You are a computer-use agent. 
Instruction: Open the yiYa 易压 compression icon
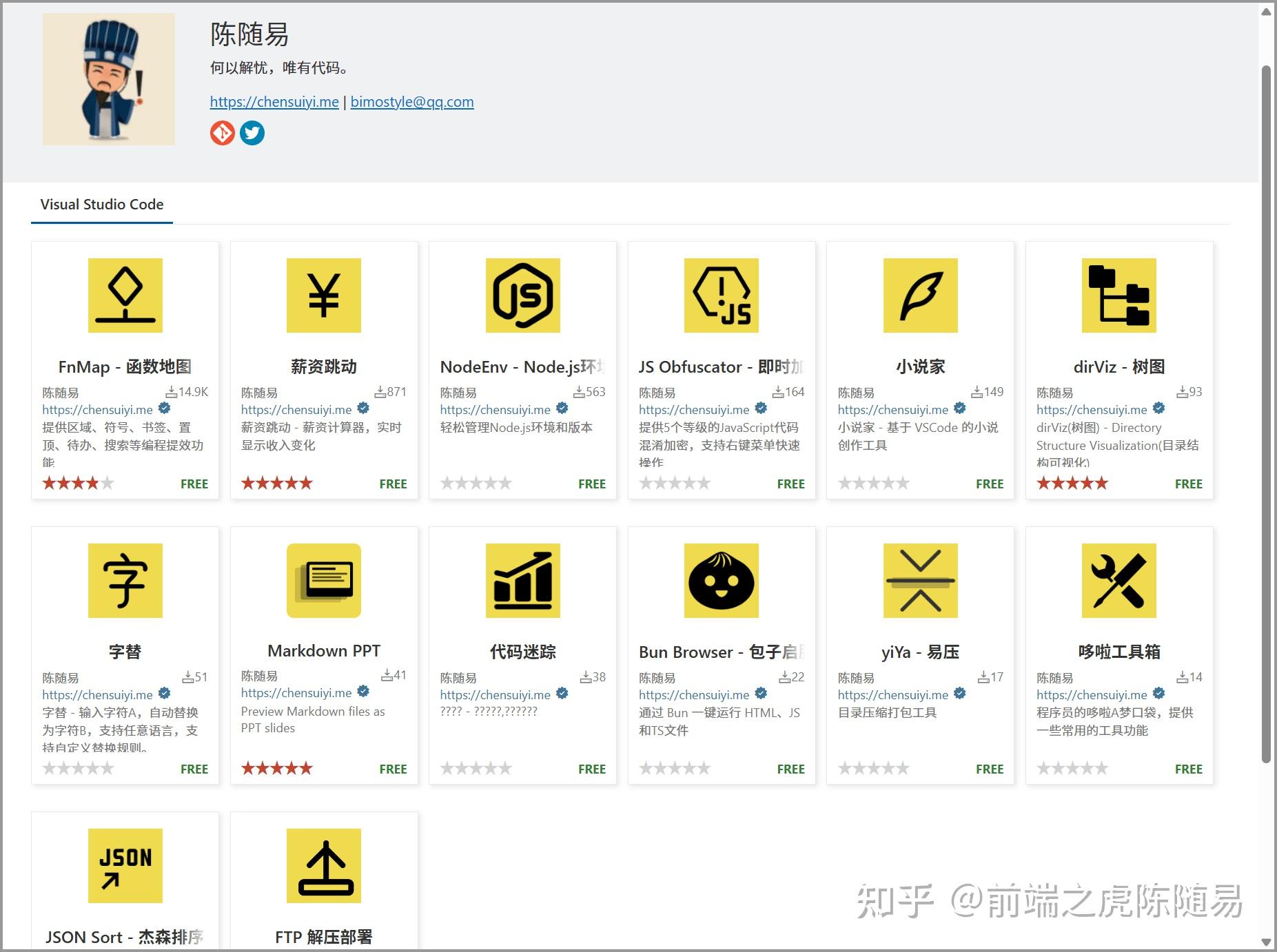point(919,580)
